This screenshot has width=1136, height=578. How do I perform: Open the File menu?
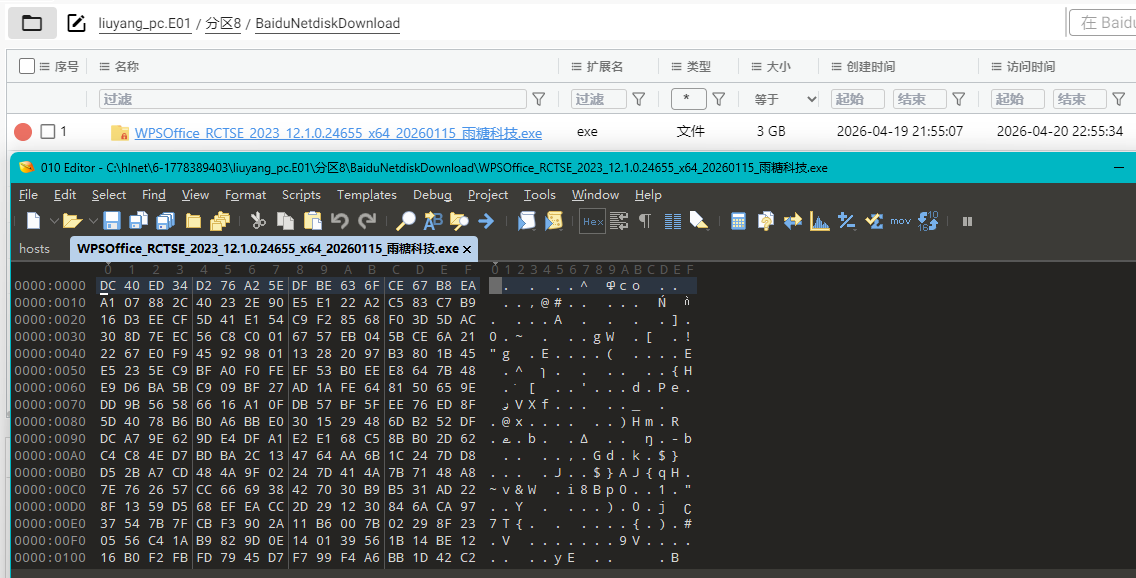[x=28, y=195]
